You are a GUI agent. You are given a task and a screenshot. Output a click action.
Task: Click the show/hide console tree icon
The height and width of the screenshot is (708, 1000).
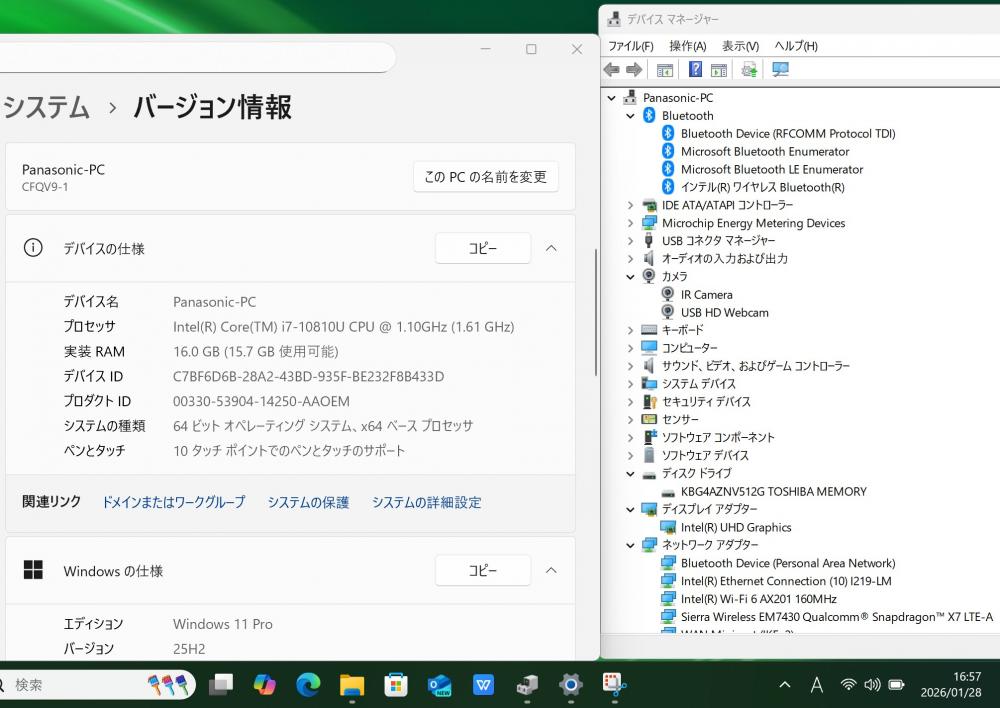tap(664, 69)
